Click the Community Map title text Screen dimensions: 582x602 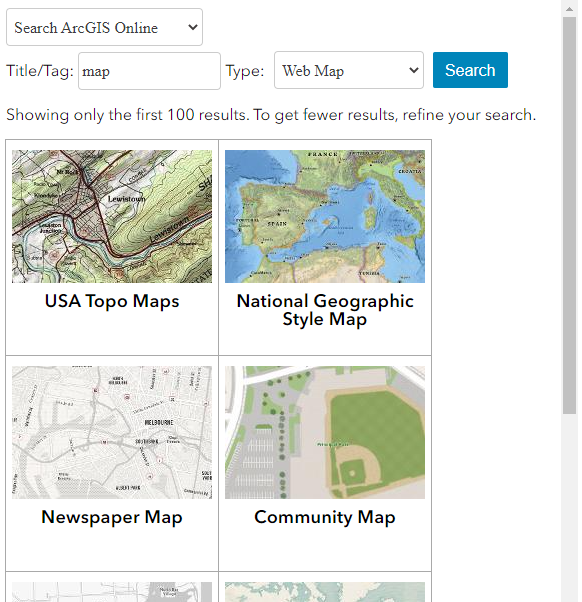click(x=325, y=517)
